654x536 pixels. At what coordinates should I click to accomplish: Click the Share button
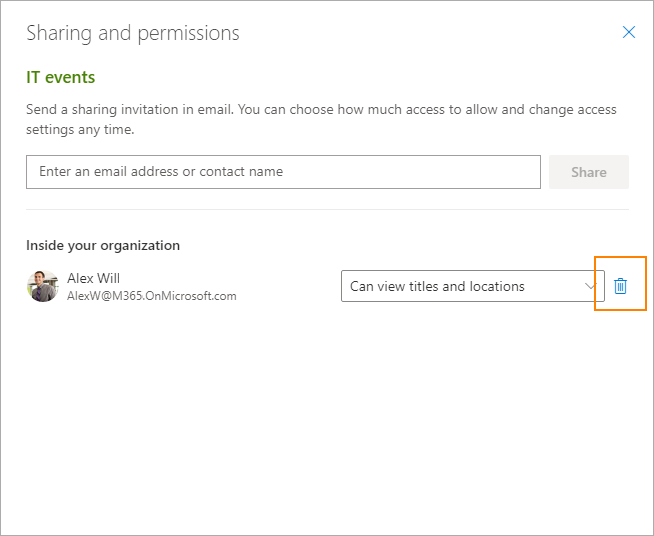coord(589,172)
